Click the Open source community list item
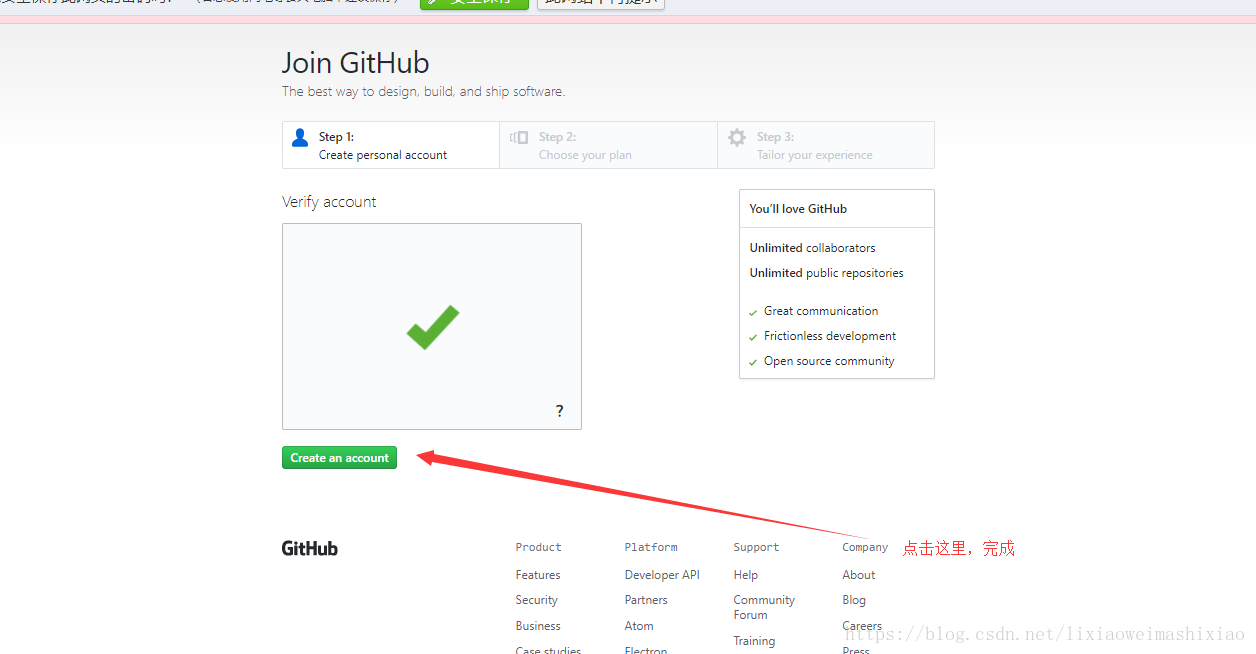1256x654 pixels. coord(829,361)
